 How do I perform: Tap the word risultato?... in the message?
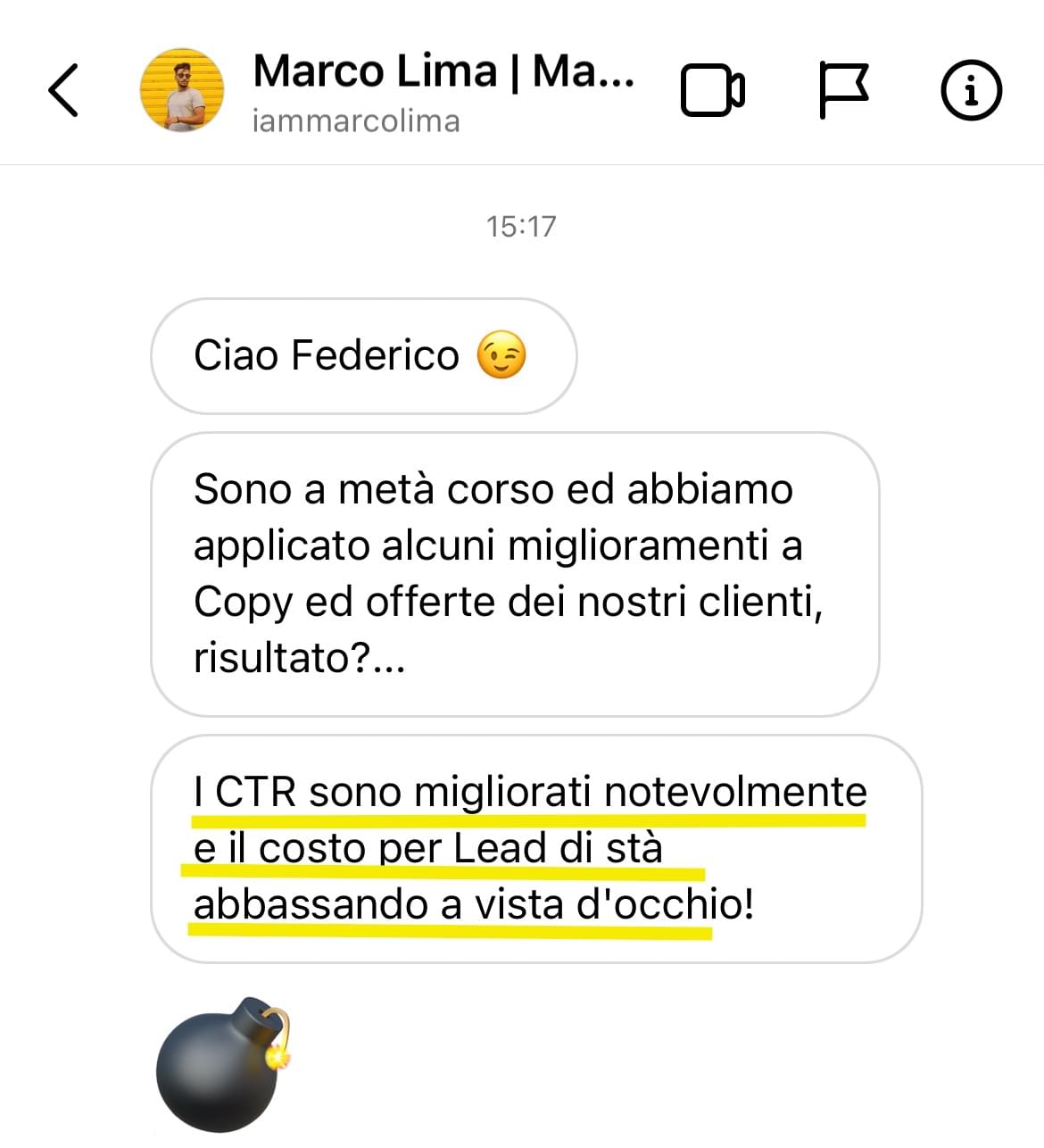coord(300,658)
